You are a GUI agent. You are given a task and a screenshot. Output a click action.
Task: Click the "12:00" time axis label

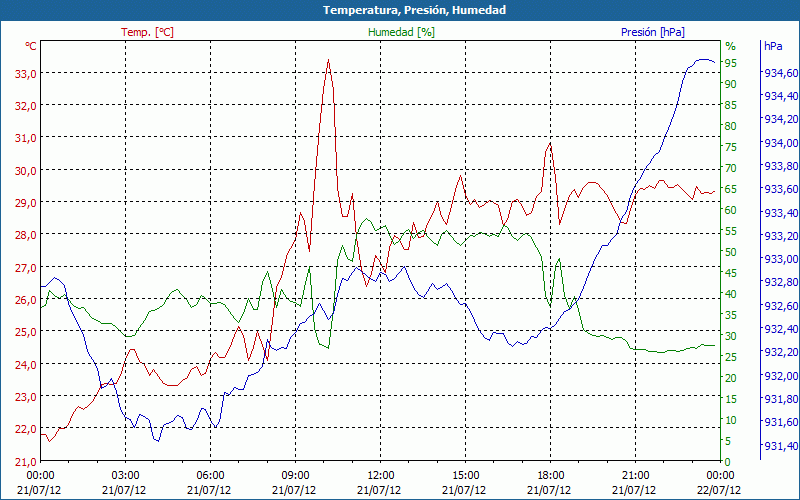click(x=381, y=476)
